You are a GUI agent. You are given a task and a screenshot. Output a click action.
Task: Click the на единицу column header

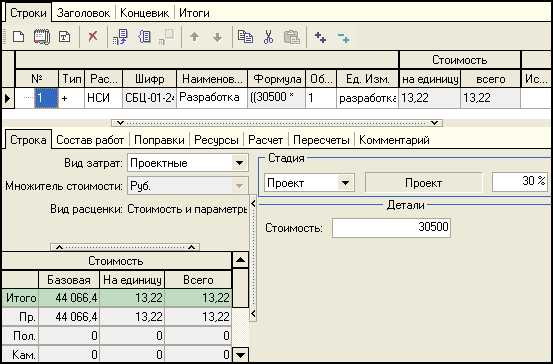430,79
